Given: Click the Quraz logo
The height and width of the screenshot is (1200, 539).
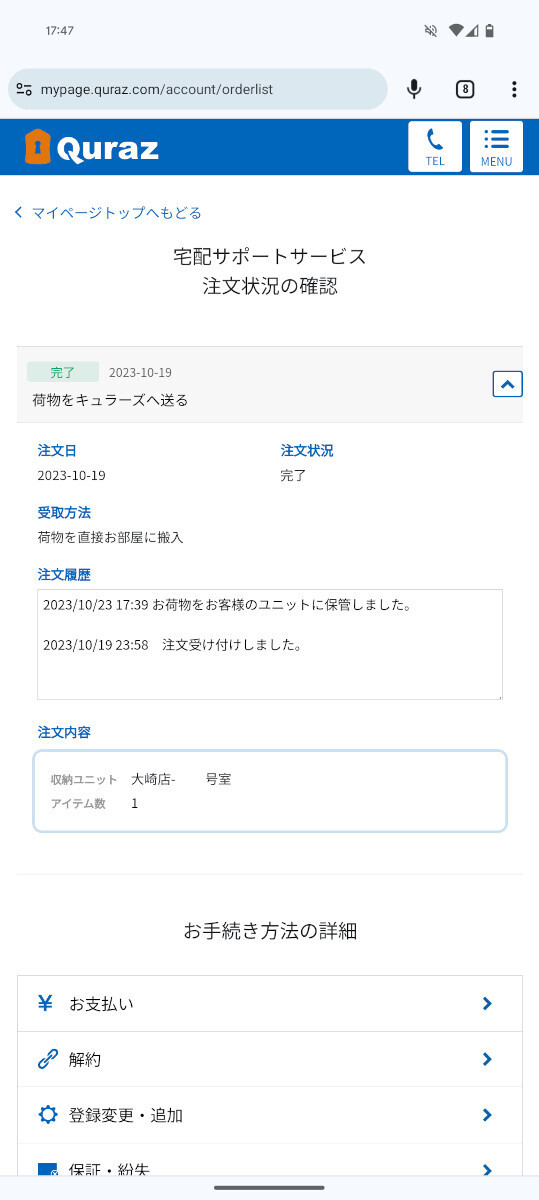Looking at the screenshot, I should (91, 147).
